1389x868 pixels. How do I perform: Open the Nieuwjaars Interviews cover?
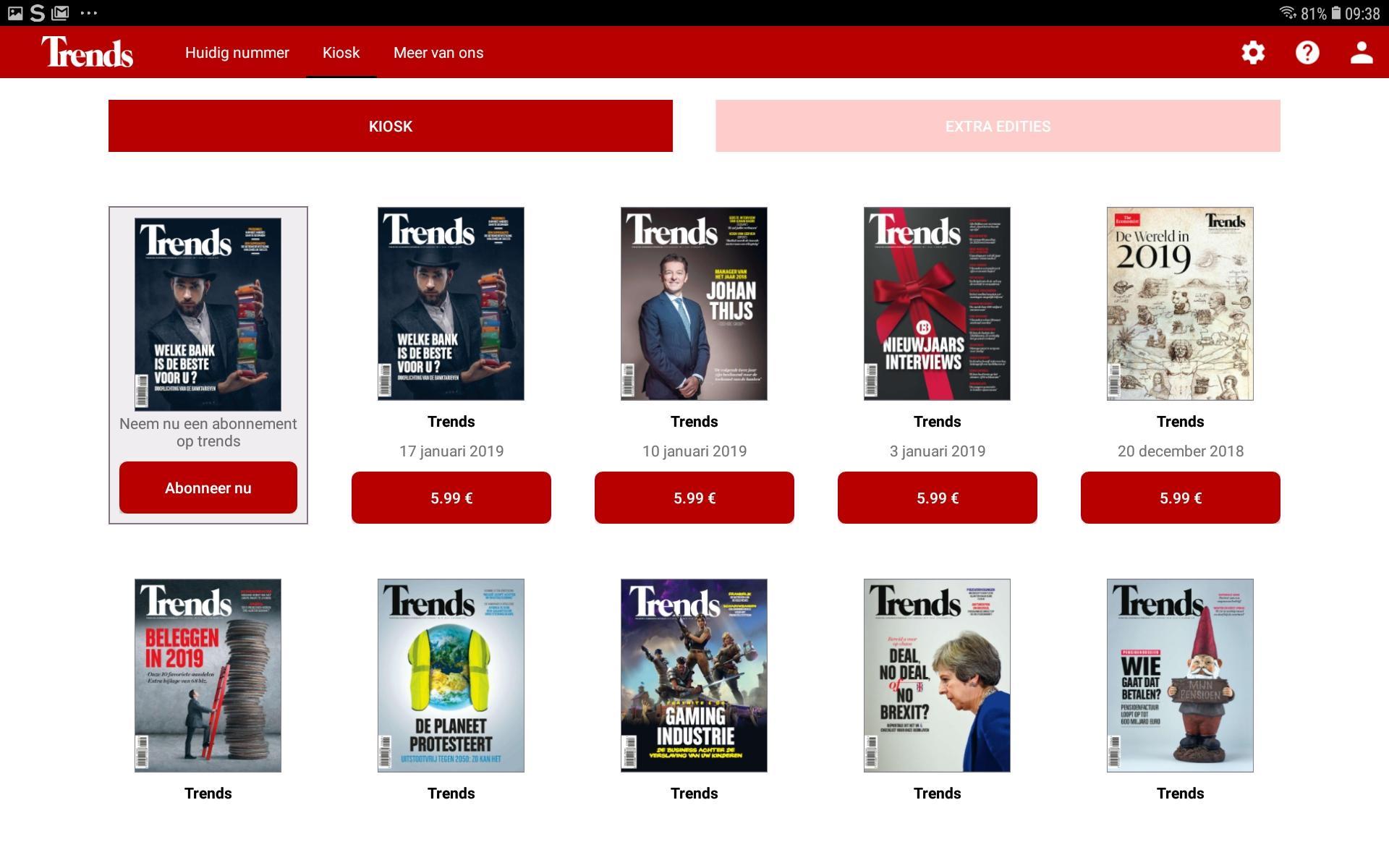938,304
